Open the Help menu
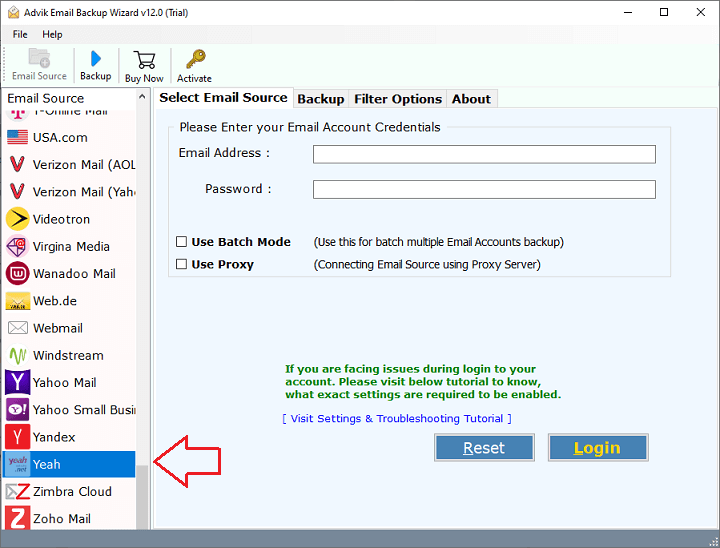720x548 pixels. point(52,34)
